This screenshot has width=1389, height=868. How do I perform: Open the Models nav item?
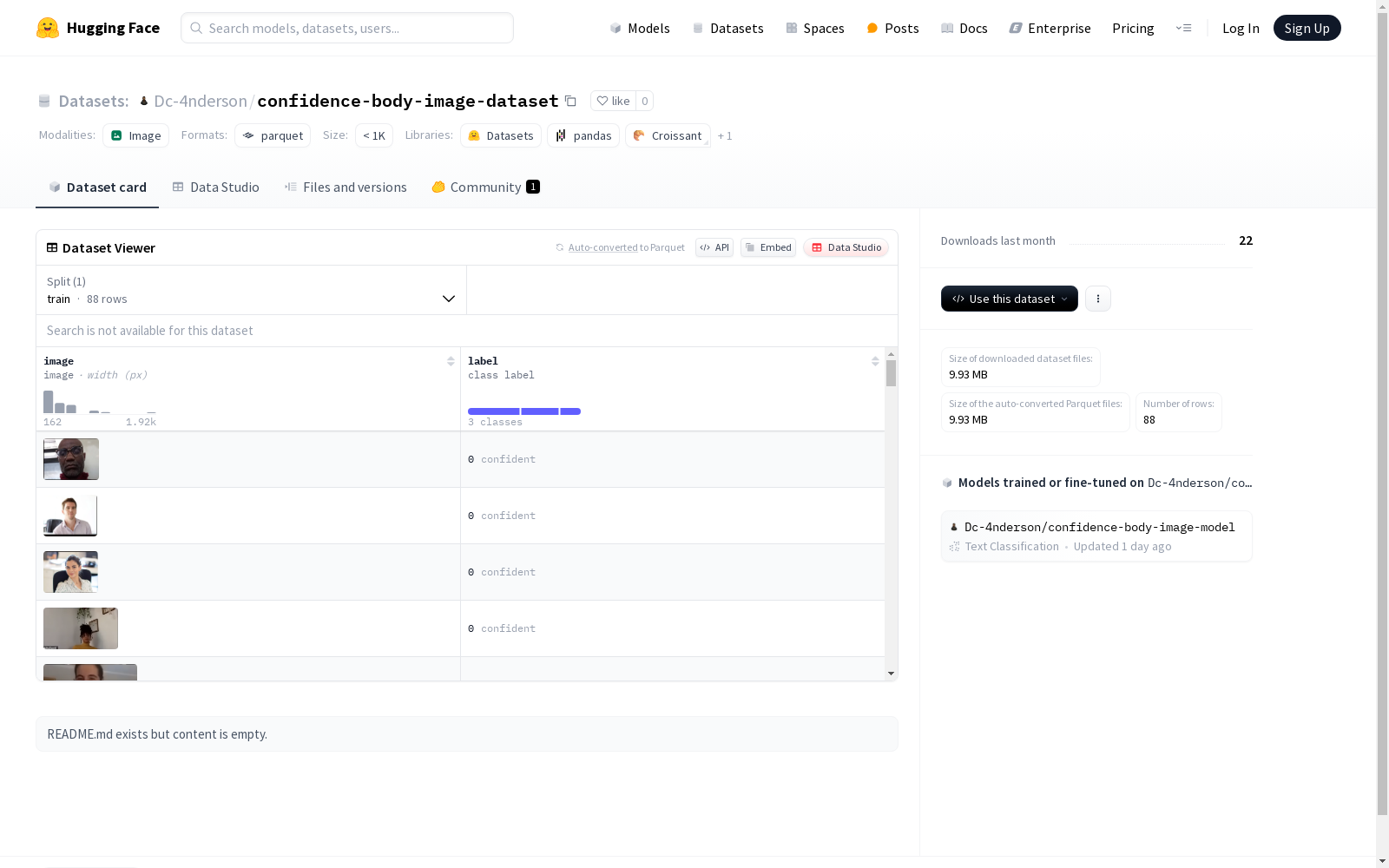tap(640, 28)
